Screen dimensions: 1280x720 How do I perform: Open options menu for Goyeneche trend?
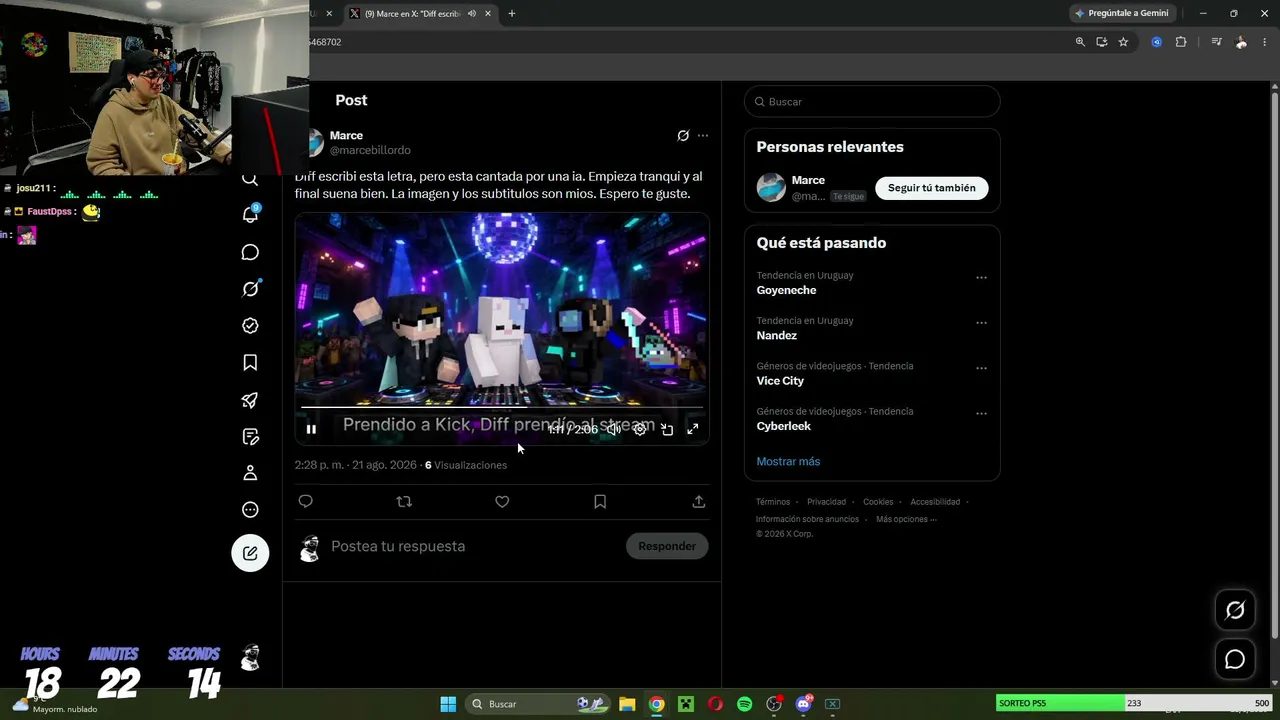tap(981, 278)
